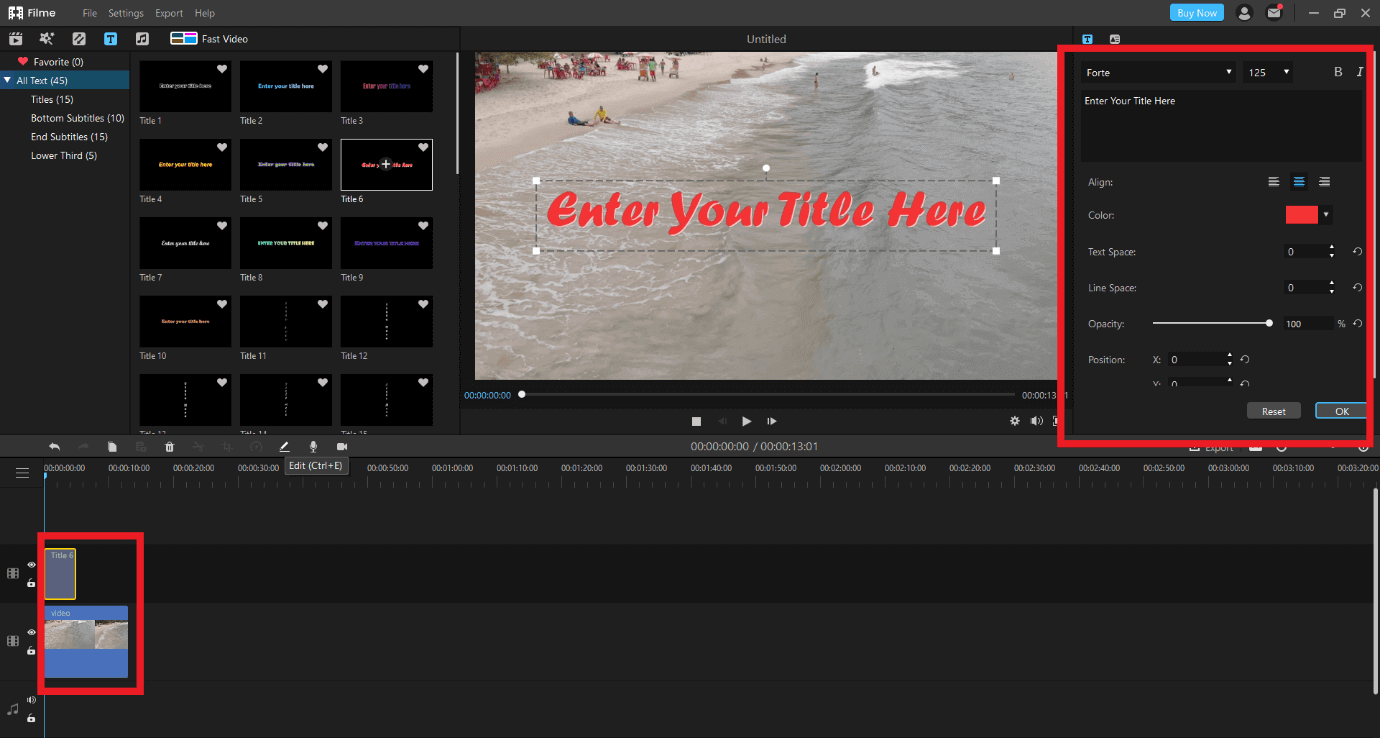This screenshot has height=738, width=1380.
Task: Step to the next frame
Action: [772, 421]
